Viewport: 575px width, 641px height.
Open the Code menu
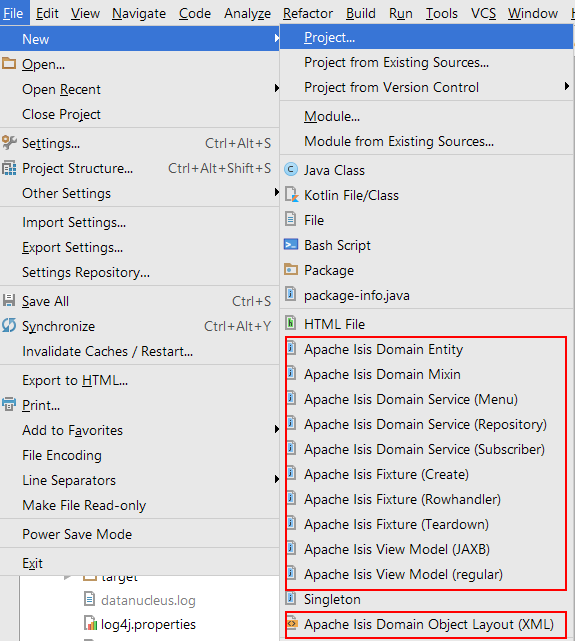pos(195,13)
